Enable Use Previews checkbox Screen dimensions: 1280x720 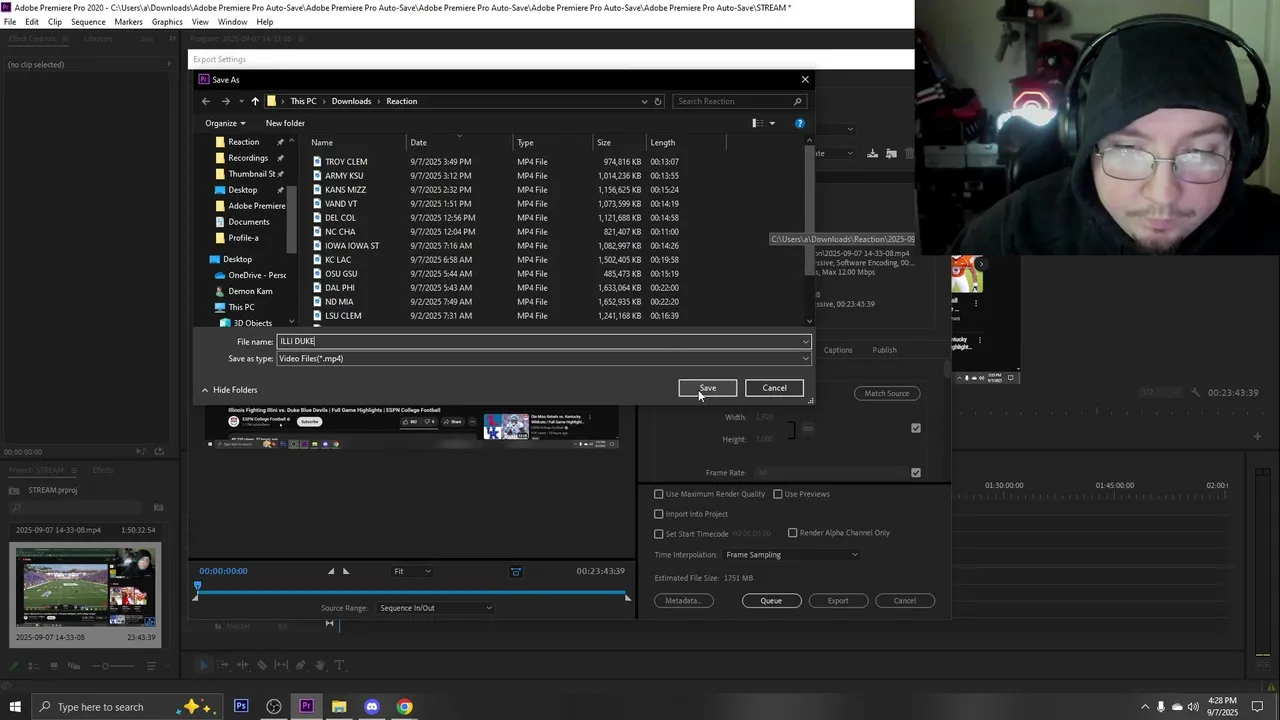[x=778, y=494]
